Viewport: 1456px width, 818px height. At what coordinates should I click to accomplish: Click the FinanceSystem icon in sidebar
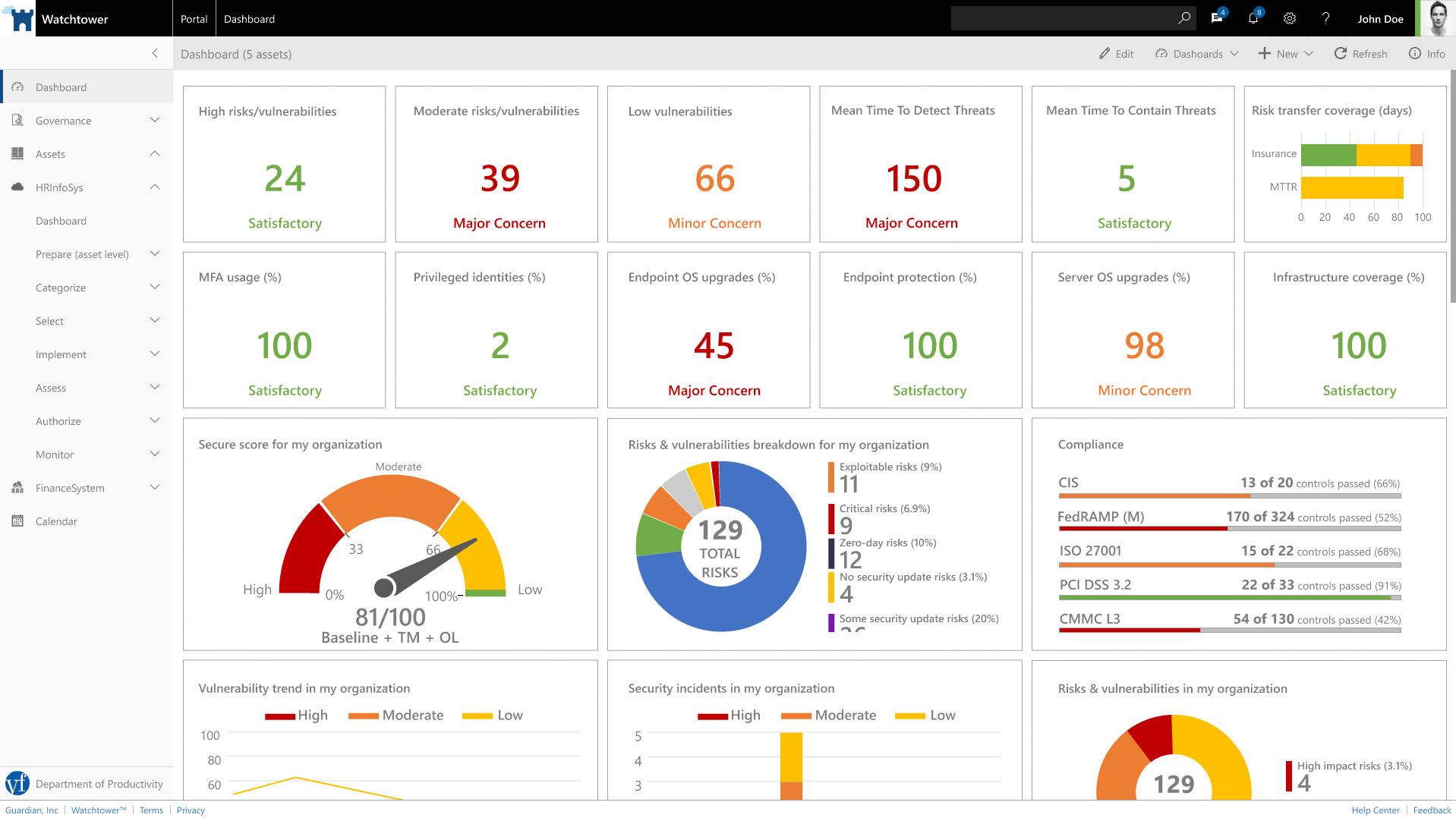[17, 488]
